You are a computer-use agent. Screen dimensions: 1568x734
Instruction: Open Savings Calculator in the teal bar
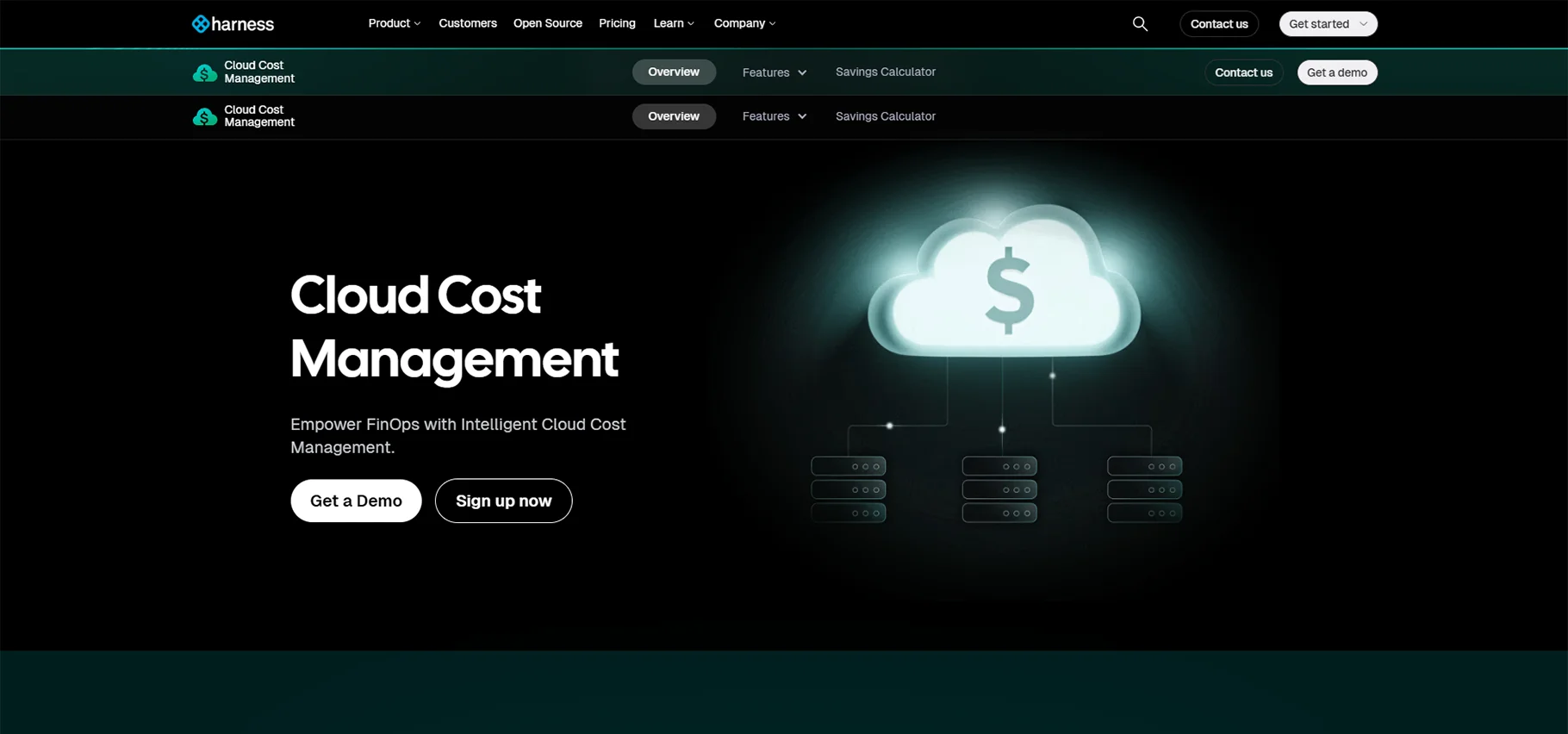click(x=886, y=72)
